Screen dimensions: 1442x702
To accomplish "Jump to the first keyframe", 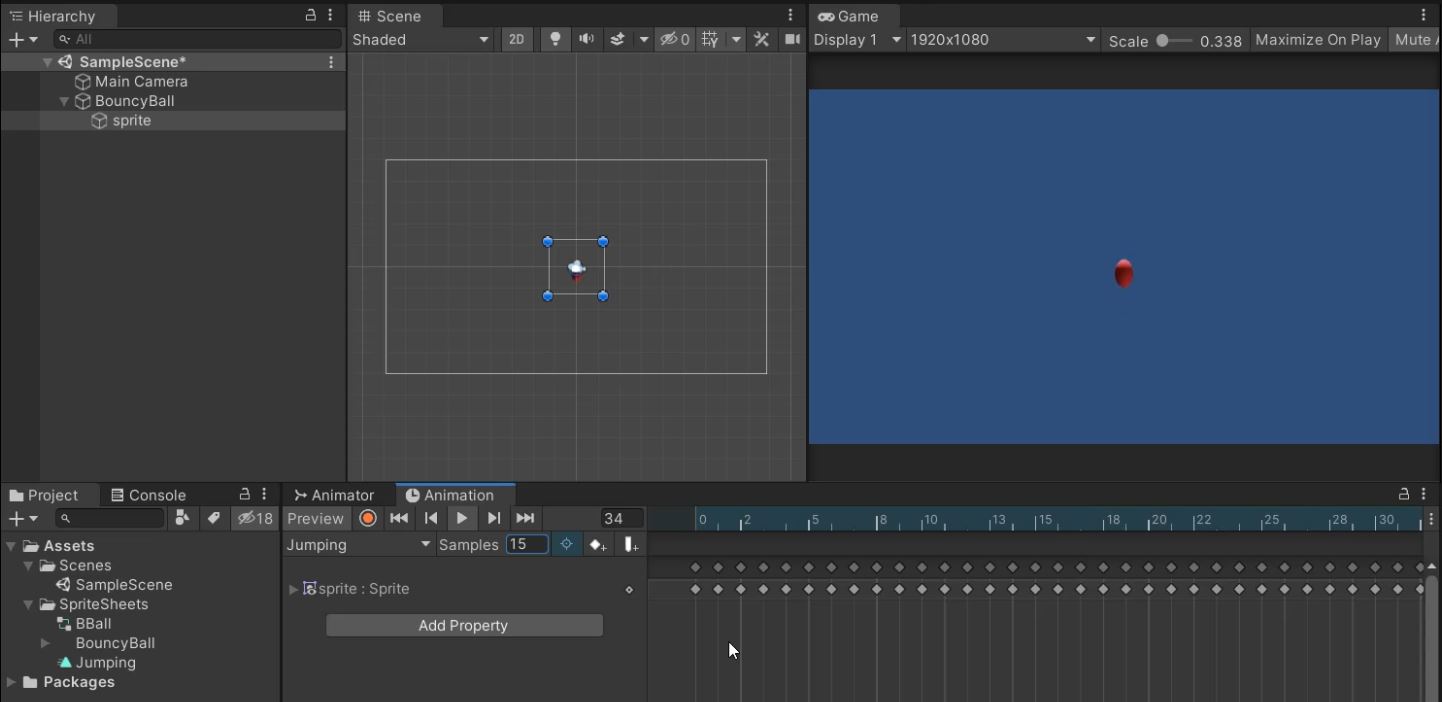I will 399,518.
